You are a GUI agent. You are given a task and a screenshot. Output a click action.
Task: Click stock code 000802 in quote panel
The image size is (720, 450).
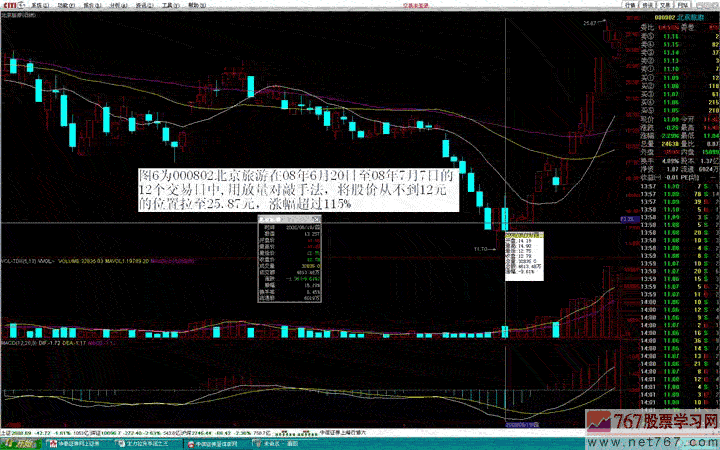pos(664,17)
